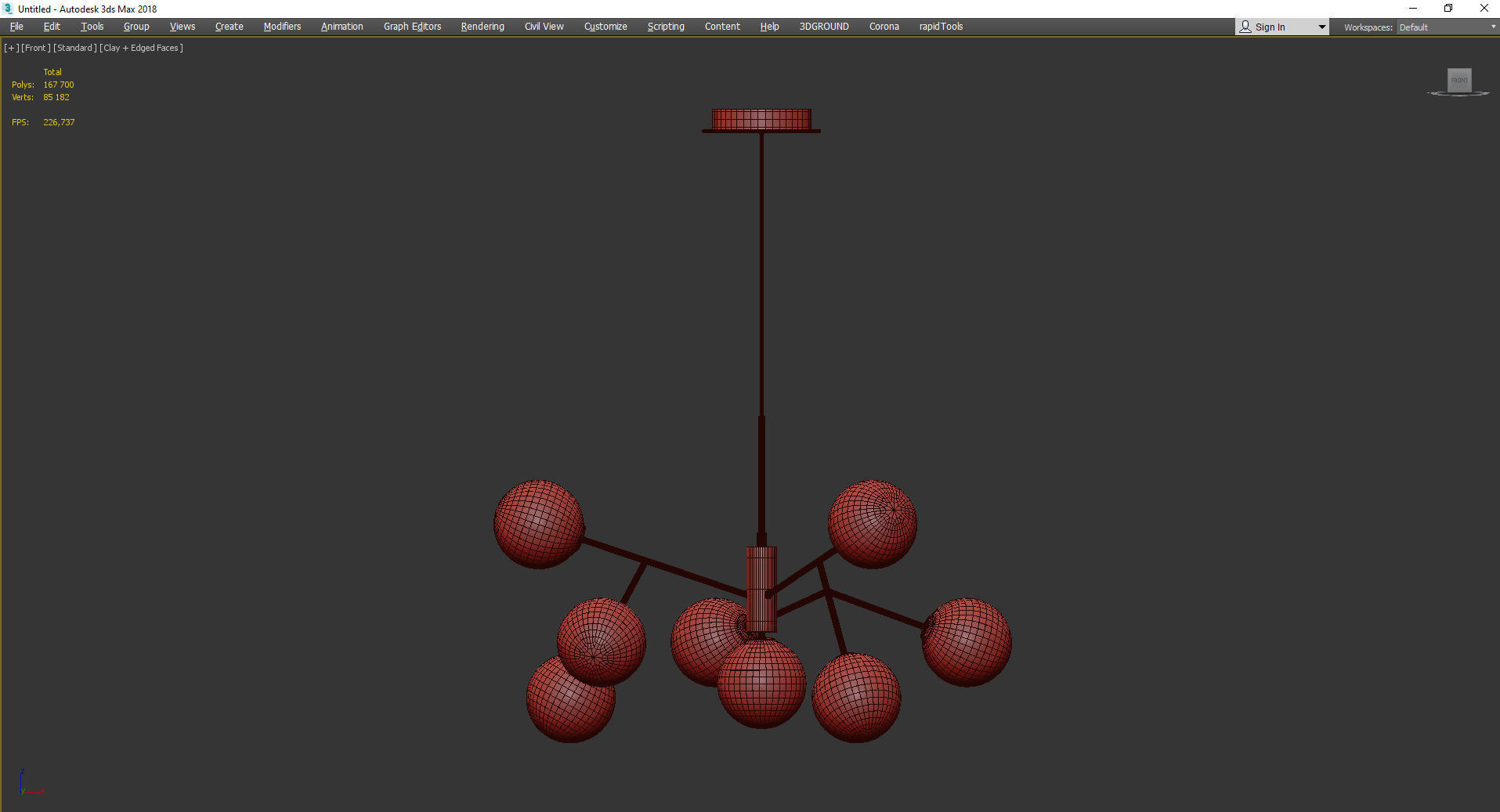This screenshot has width=1500, height=812.
Task: Restore down the 3ds Max window
Action: (x=1448, y=9)
